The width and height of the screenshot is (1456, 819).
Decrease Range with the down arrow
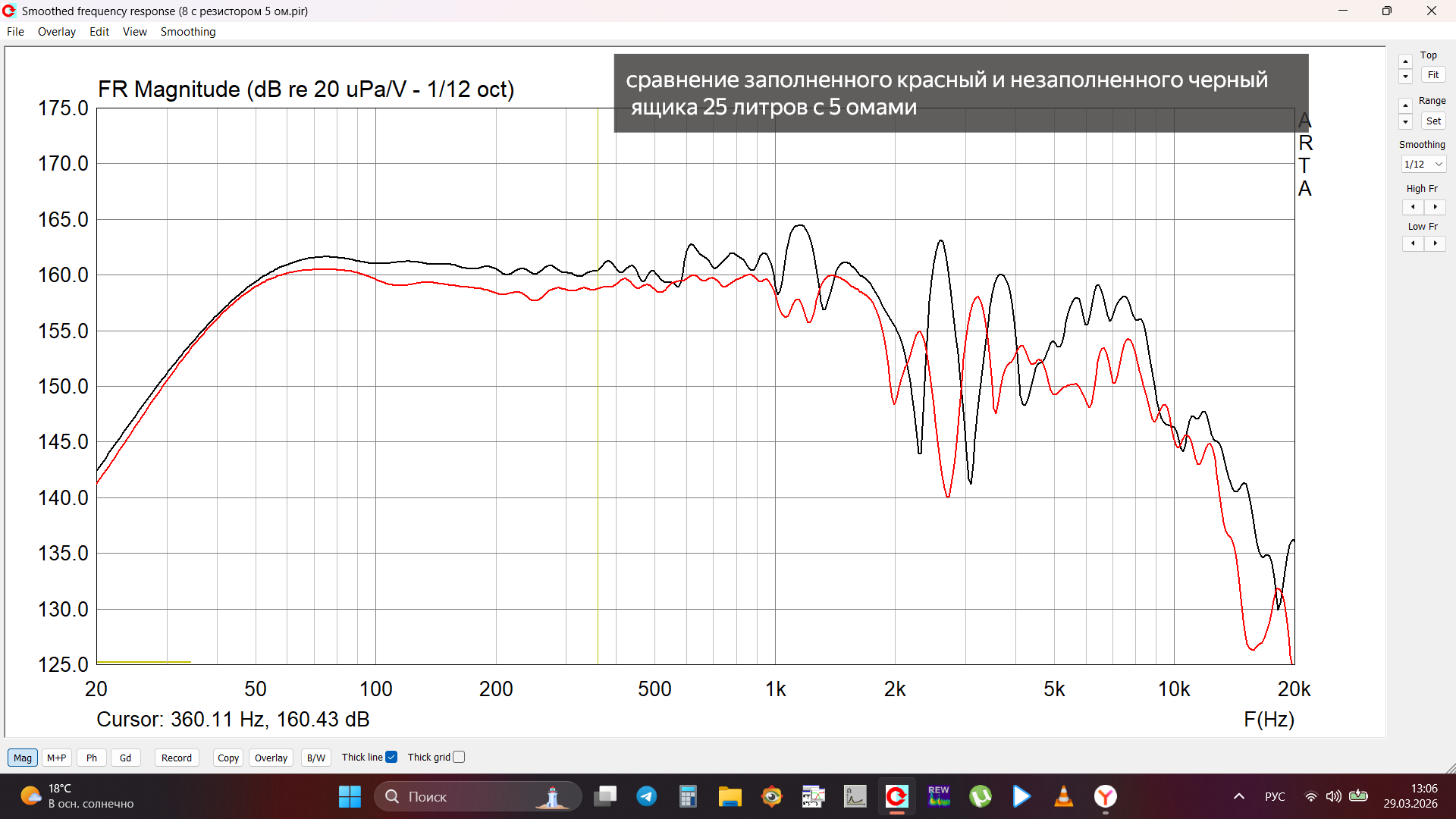pos(1405,122)
